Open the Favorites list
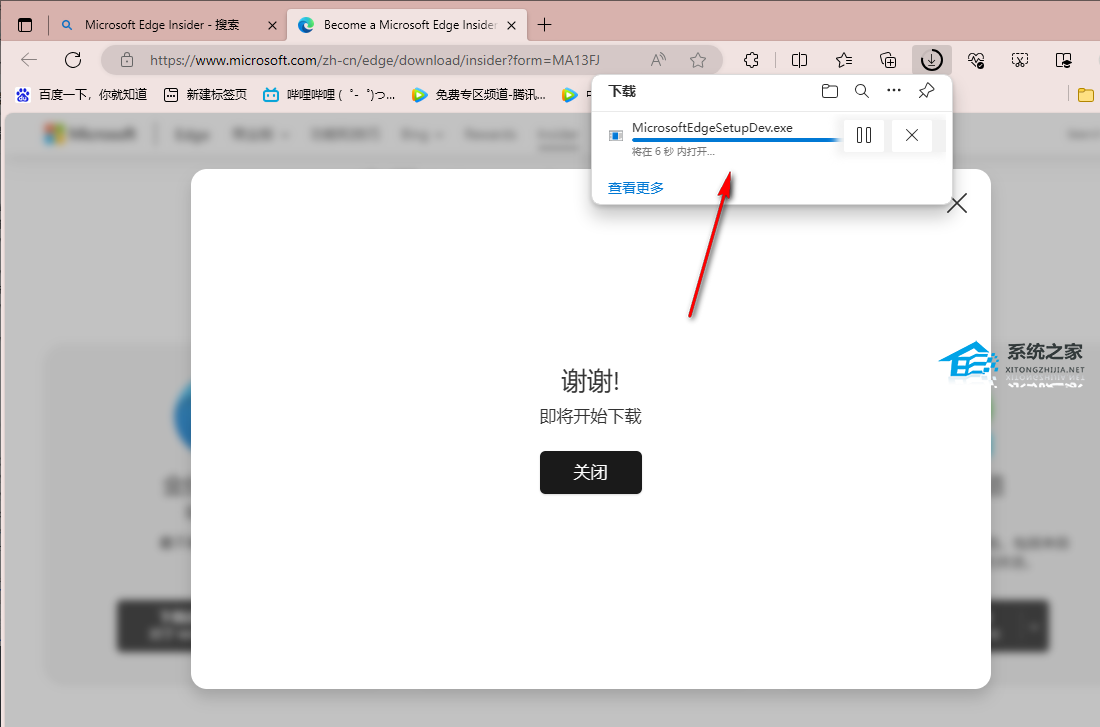1100x727 pixels. [844, 60]
